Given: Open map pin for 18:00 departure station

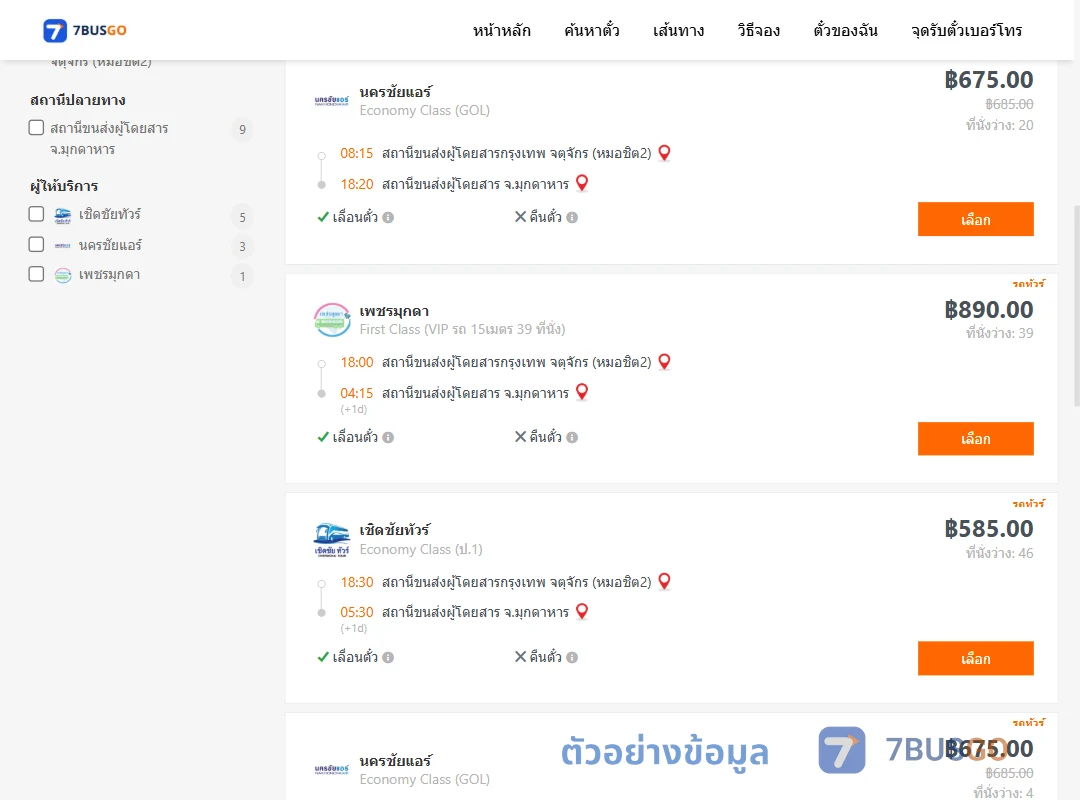Looking at the screenshot, I should [664, 362].
